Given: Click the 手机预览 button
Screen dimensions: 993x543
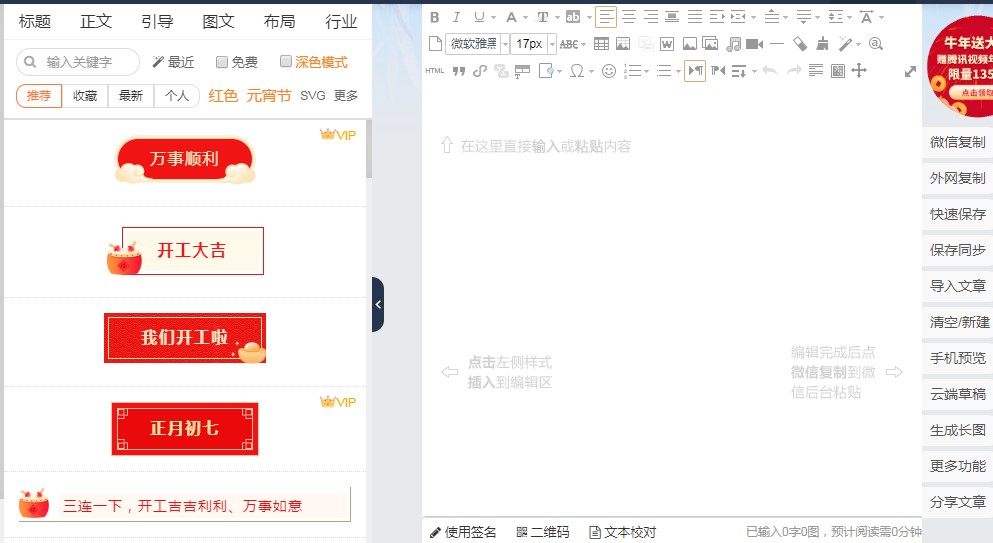Looking at the screenshot, I should 958,358.
